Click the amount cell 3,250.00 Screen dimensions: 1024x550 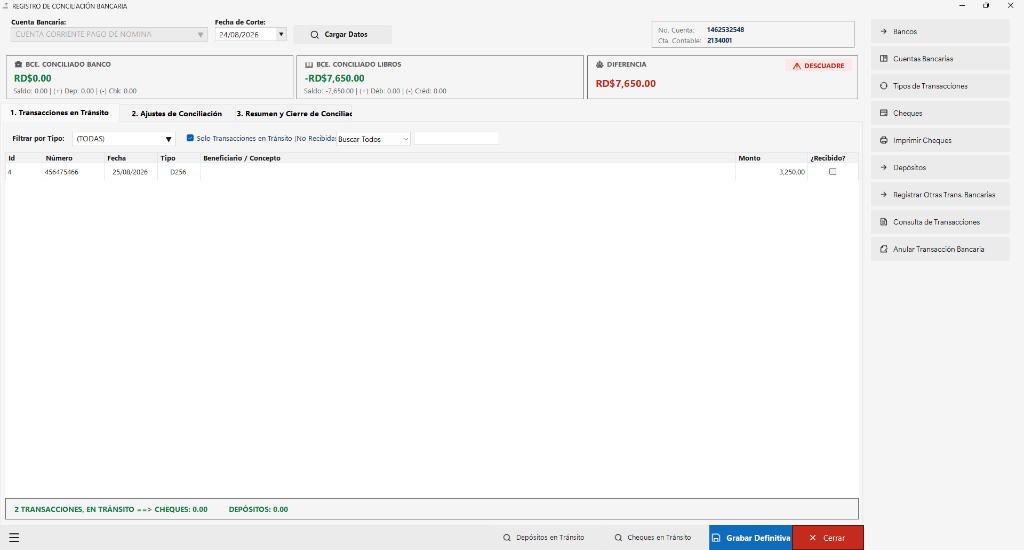click(771, 172)
